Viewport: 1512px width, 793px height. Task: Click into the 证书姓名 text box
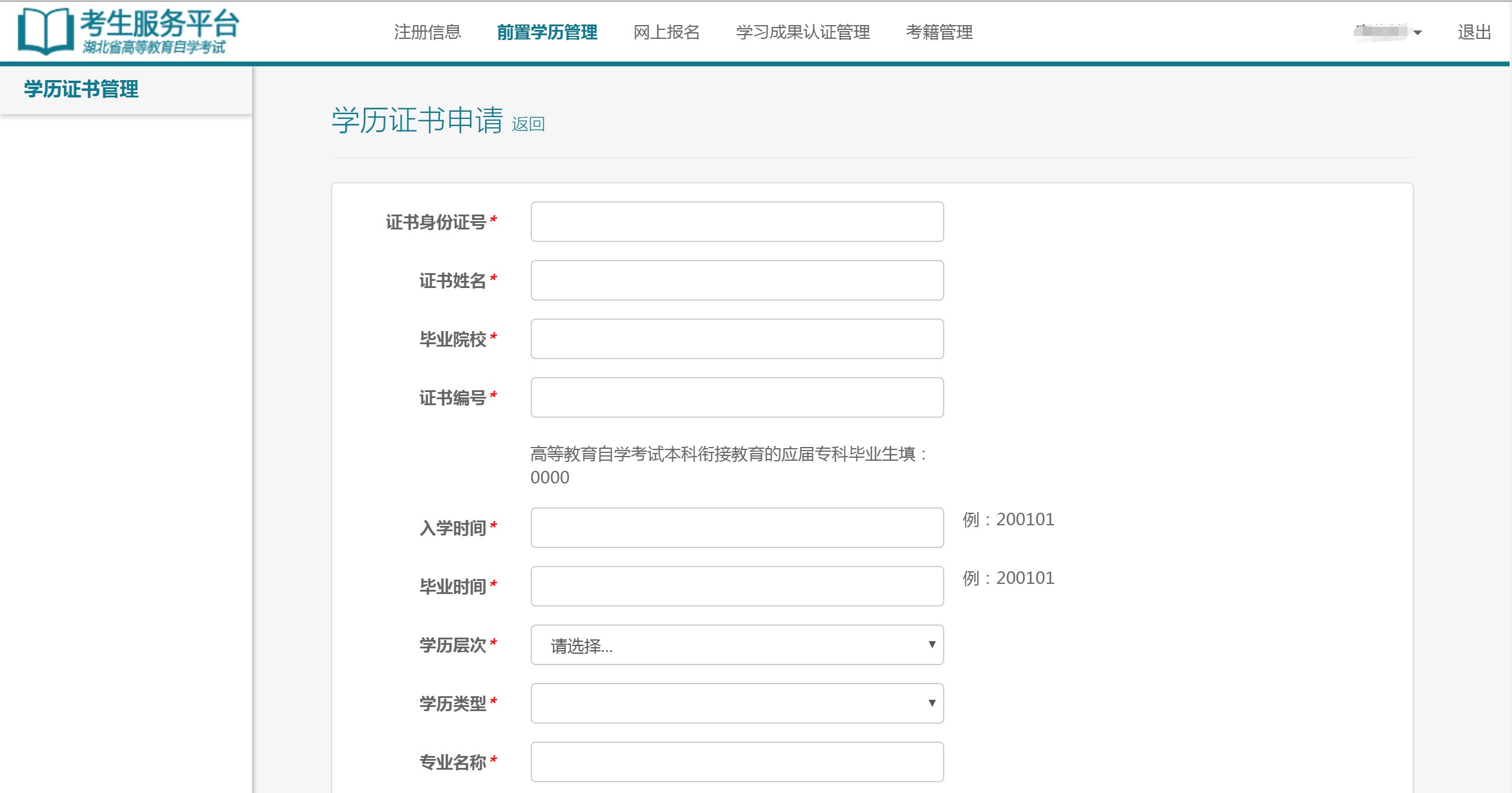coord(736,280)
